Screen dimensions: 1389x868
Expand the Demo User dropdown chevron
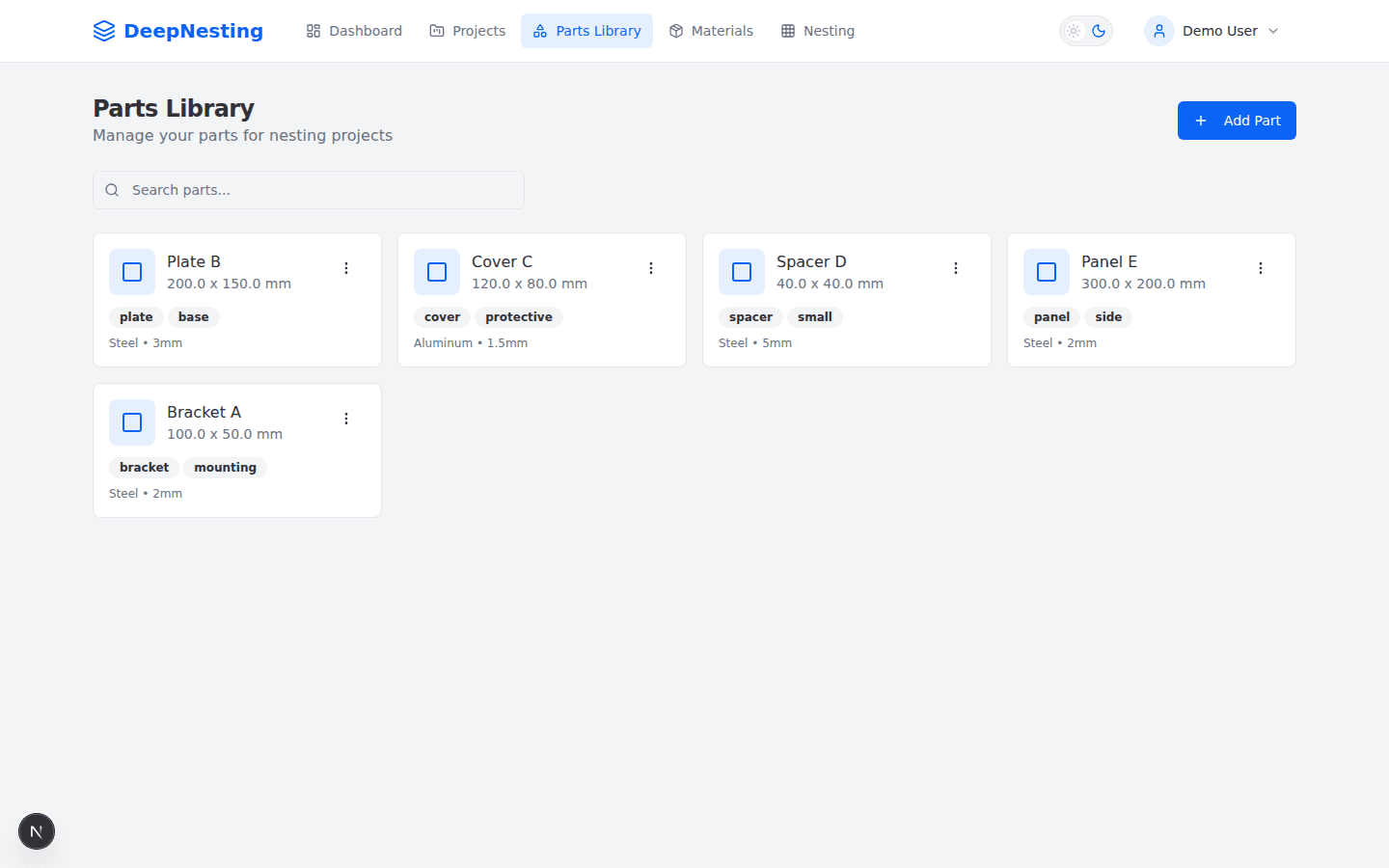pos(1273,31)
